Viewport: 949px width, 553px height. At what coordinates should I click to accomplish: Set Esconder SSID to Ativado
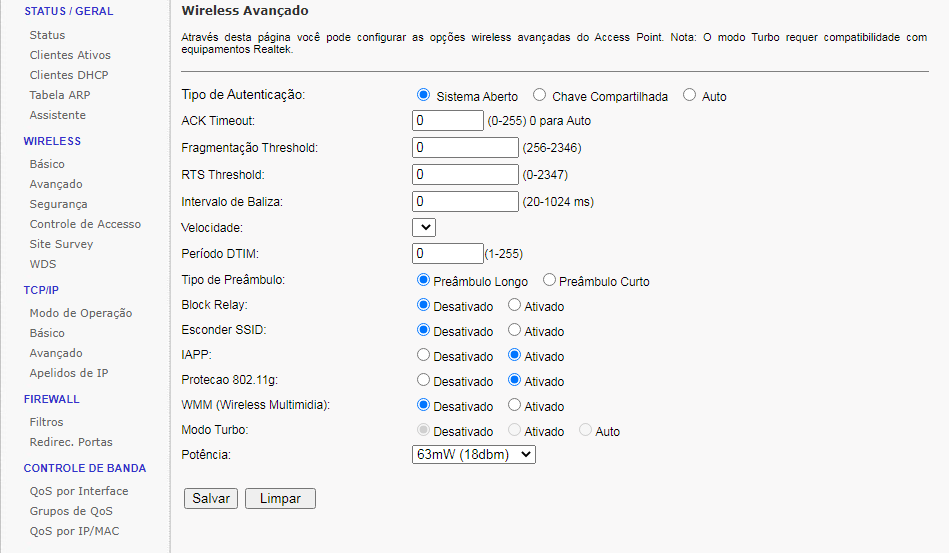tap(514, 330)
